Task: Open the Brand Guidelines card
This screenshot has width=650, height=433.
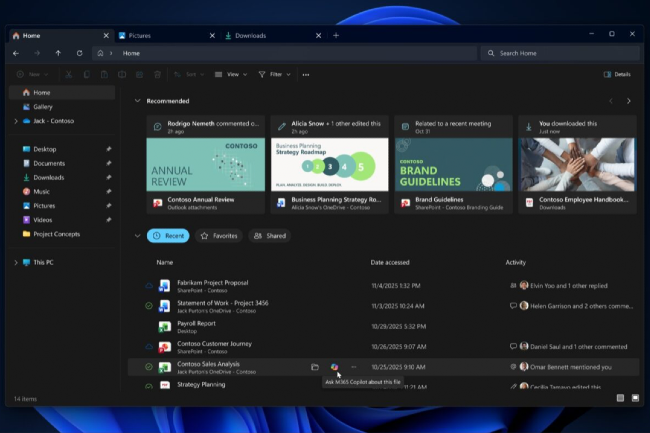Action: click(x=454, y=164)
